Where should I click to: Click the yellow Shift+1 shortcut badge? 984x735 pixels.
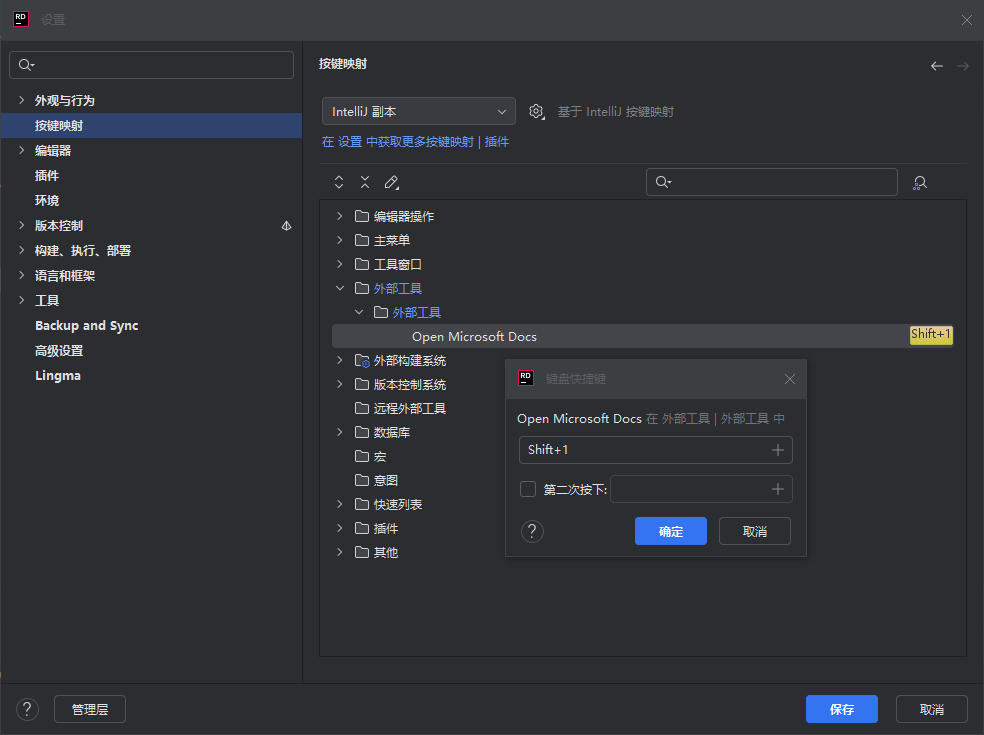tap(931, 335)
